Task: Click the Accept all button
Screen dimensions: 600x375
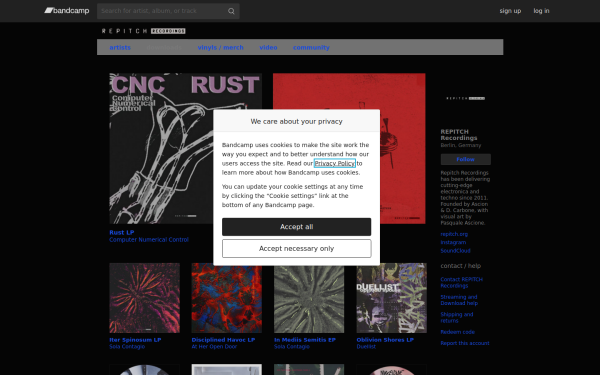Action: click(x=297, y=227)
